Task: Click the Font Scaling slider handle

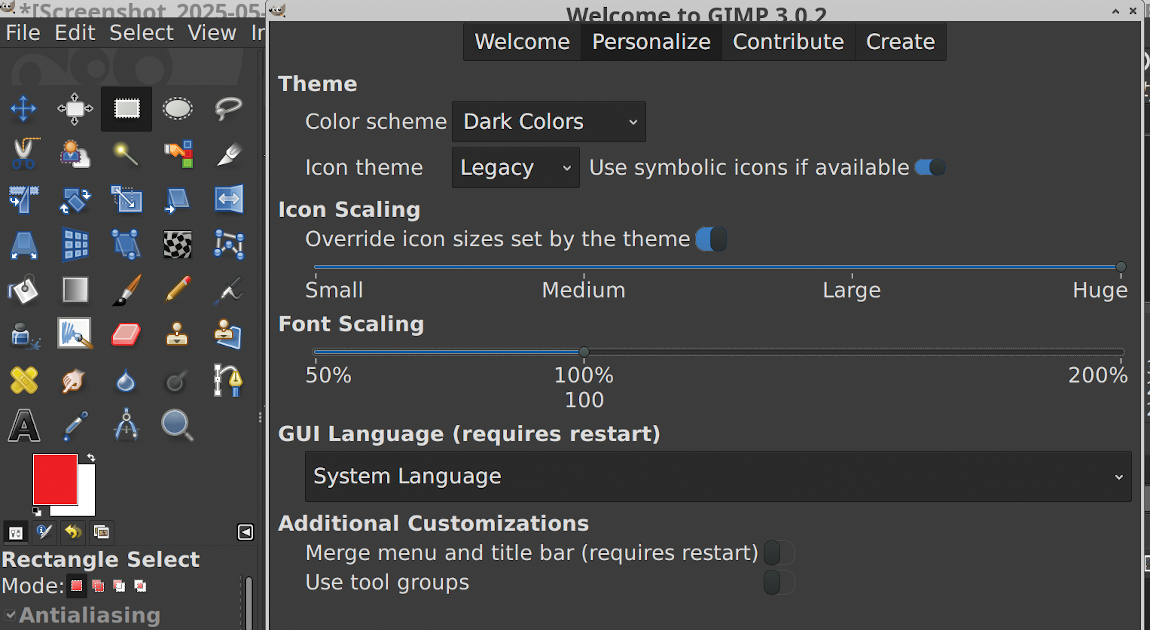Action: 584,352
